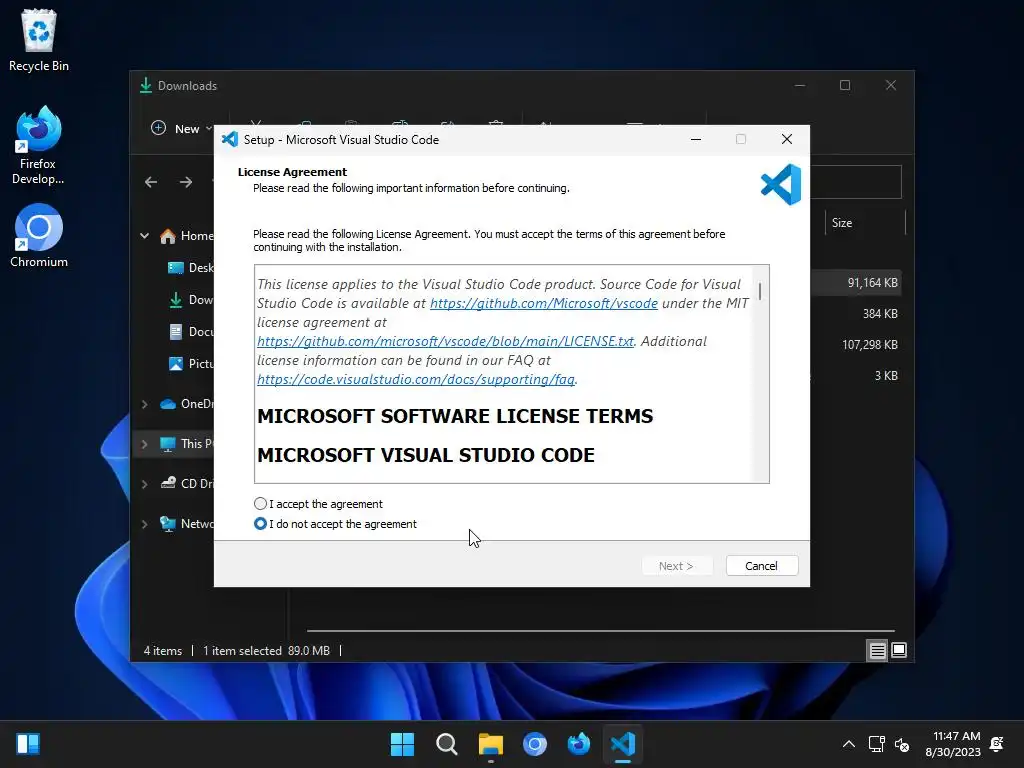Click Back arrow in Downloads window

pyautogui.click(x=151, y=182)
